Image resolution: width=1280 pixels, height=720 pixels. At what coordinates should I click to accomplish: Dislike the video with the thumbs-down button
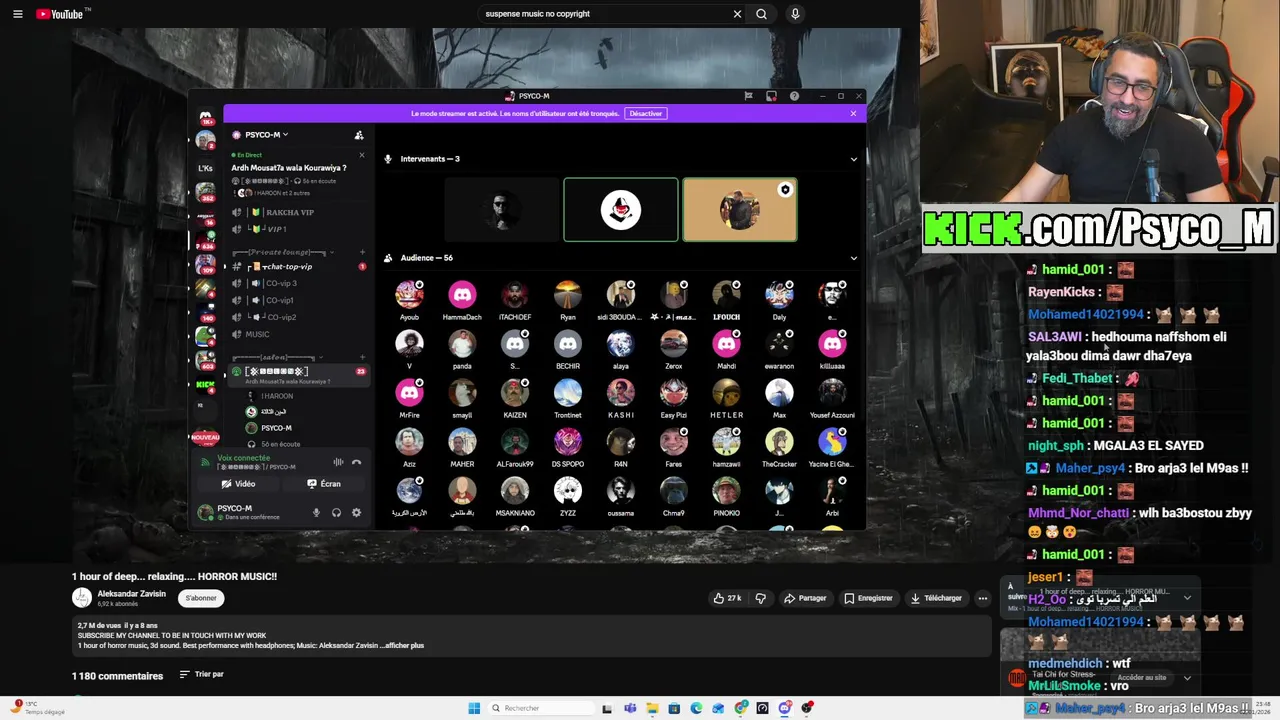pyautogui.click(x=760, y=598)
